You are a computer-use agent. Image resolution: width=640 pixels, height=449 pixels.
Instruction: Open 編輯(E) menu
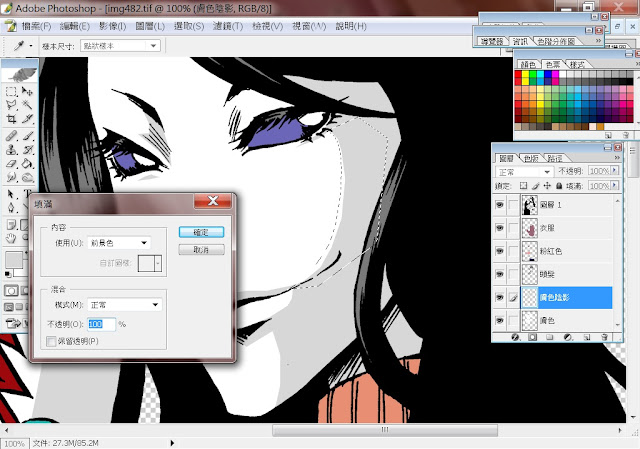[x=75, y=26]
